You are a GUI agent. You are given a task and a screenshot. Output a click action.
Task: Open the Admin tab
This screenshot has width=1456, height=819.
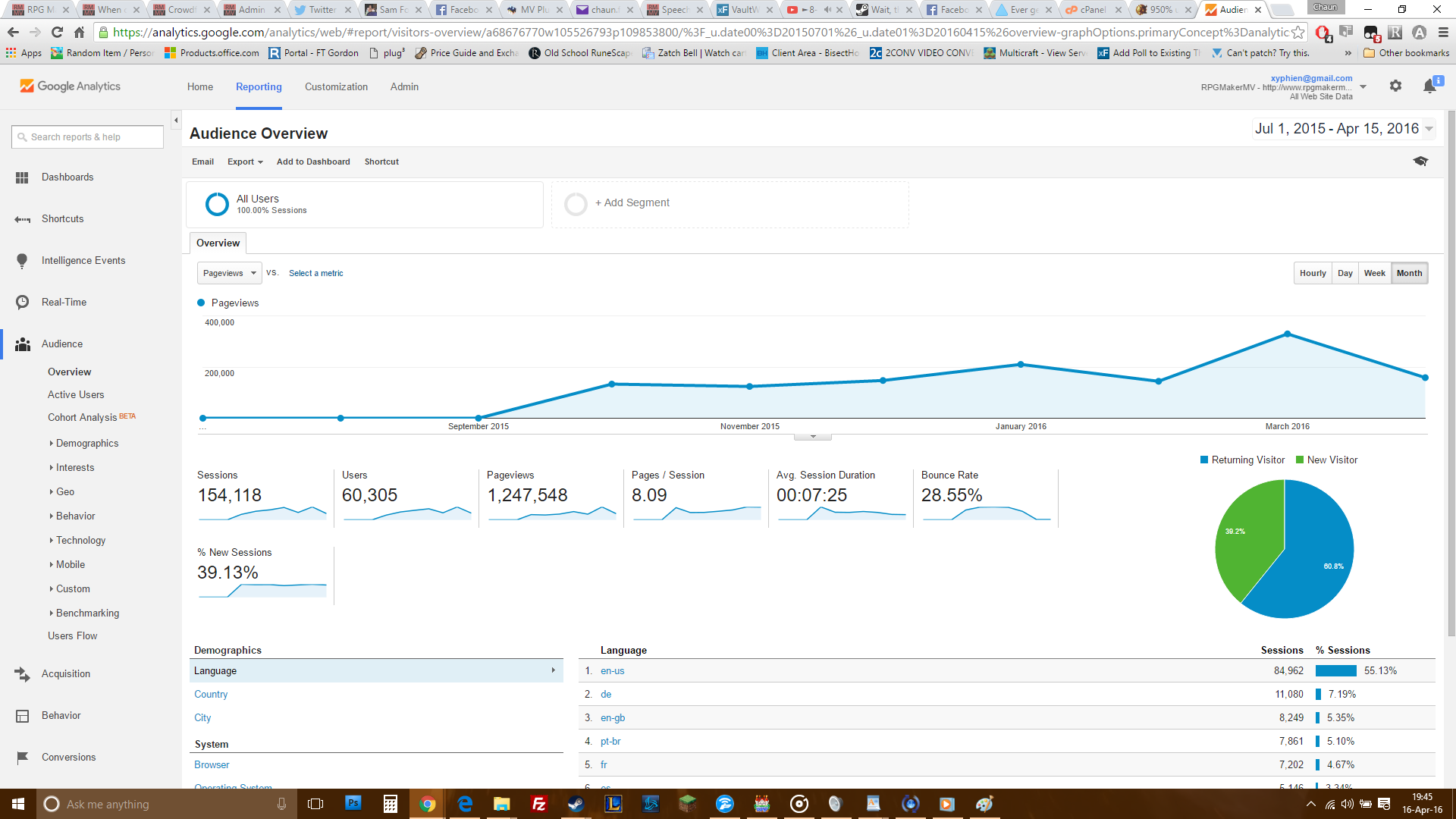click(x=404, y=87)
